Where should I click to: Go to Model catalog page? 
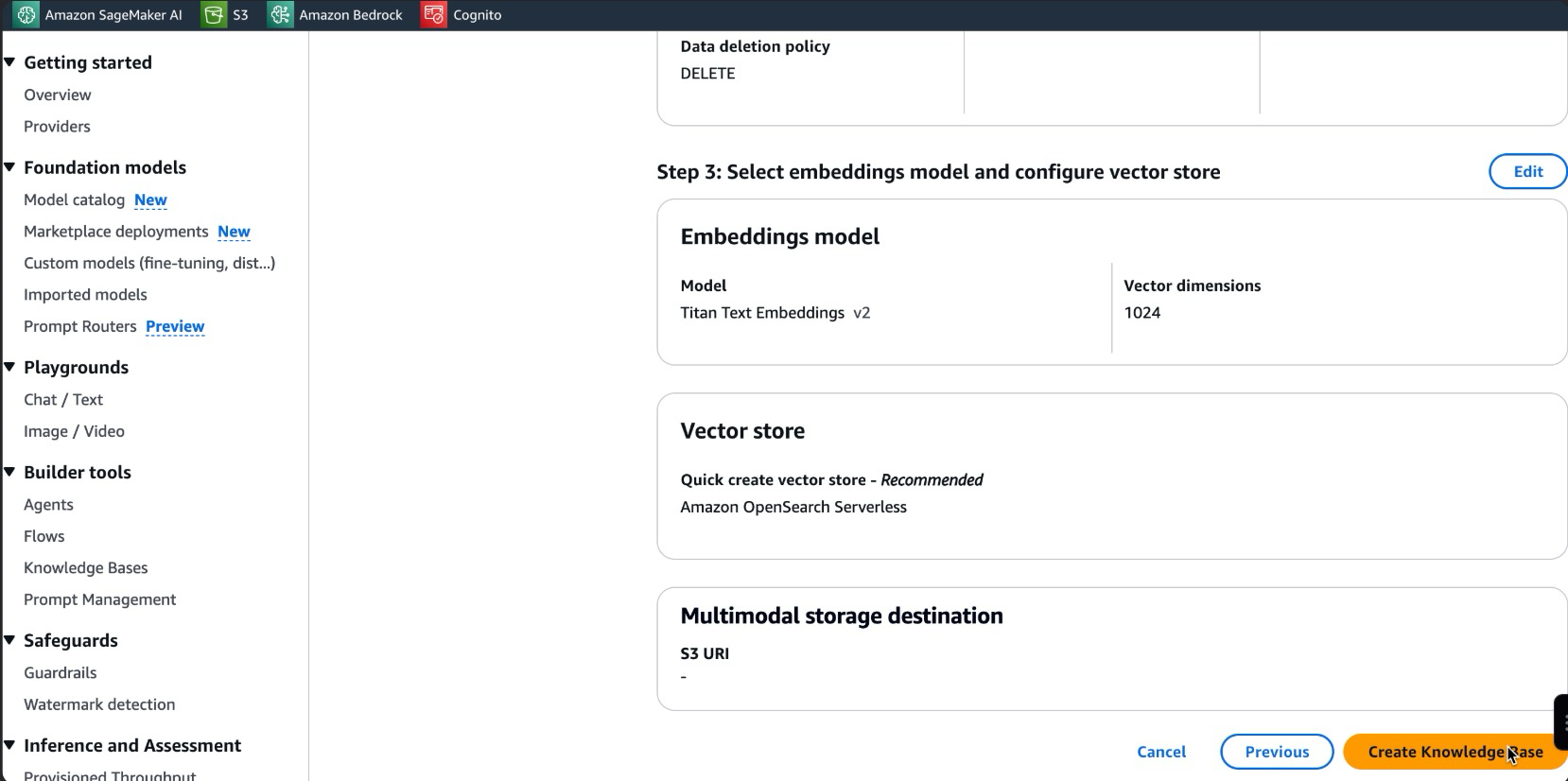75,200
